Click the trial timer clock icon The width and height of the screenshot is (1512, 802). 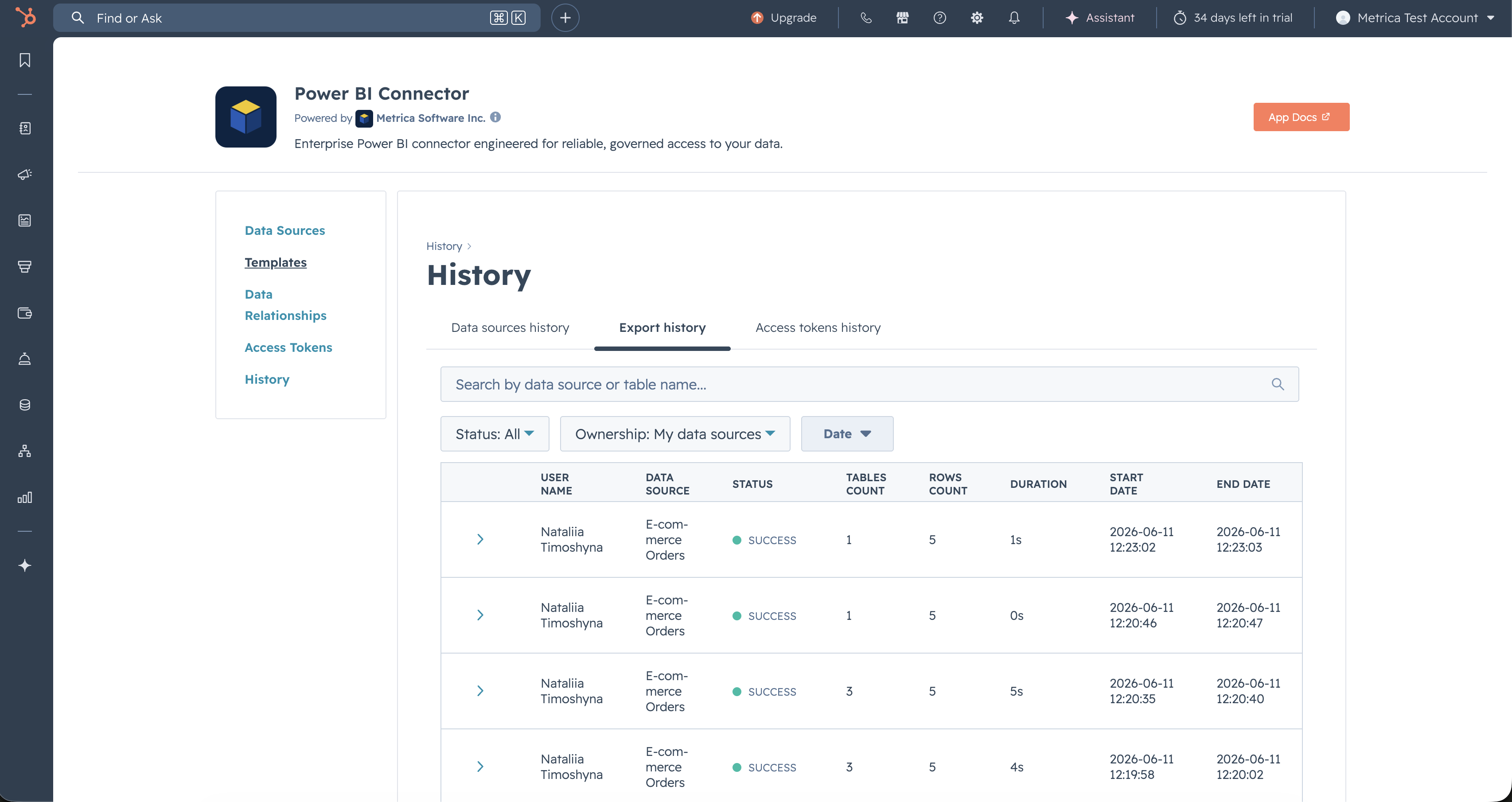click(1180, 18)
